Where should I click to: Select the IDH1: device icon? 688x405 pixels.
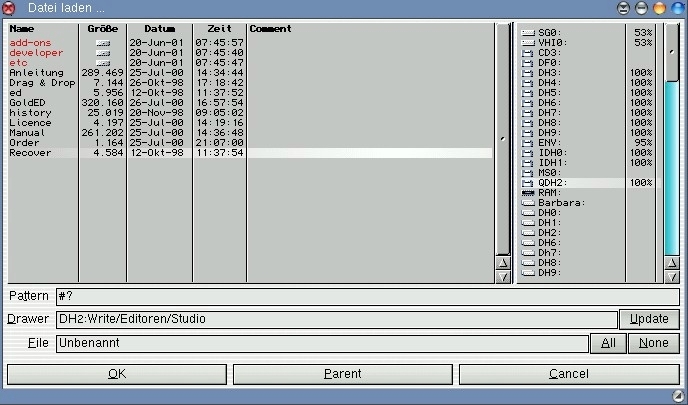click(528, 163)
